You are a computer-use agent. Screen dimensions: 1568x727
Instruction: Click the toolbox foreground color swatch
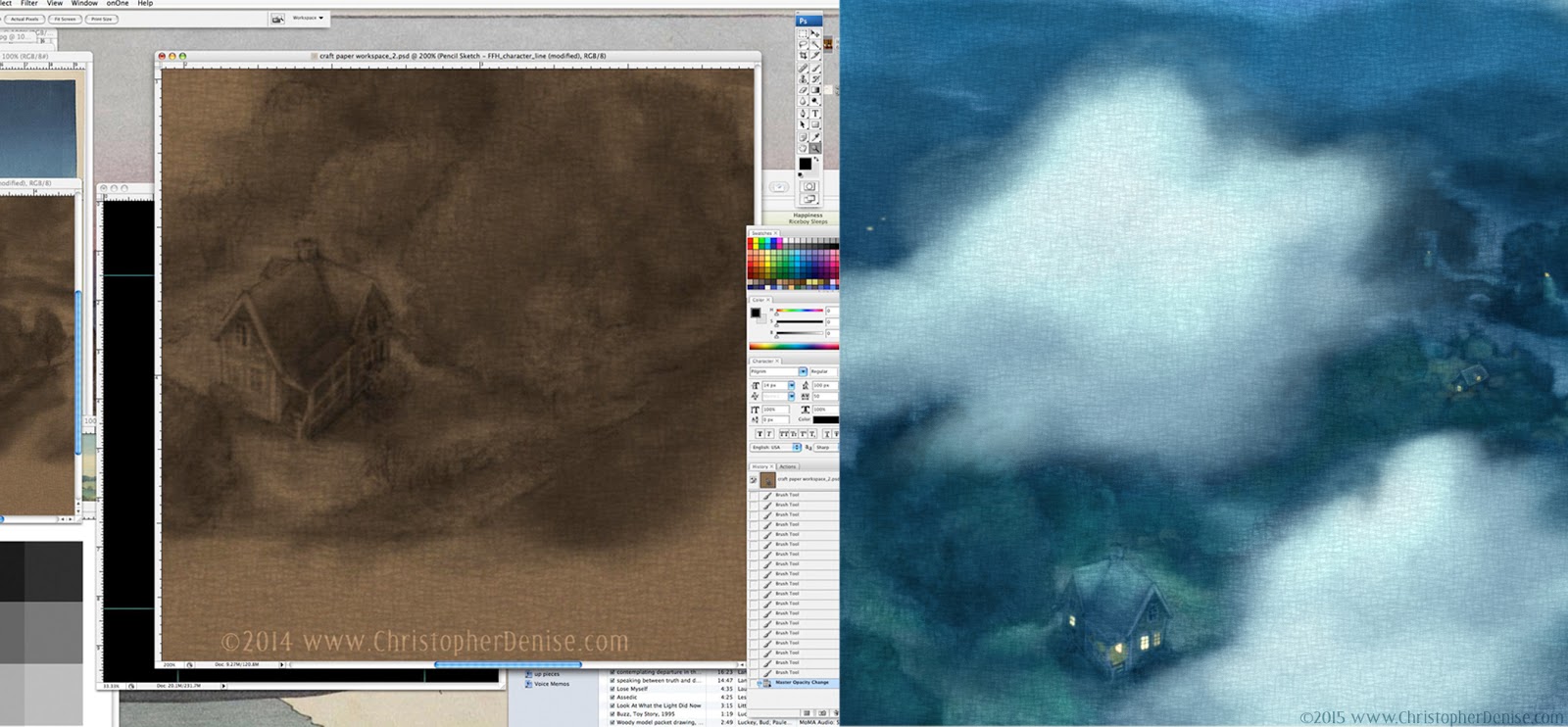pyautogui.click(x=805, y=164)
